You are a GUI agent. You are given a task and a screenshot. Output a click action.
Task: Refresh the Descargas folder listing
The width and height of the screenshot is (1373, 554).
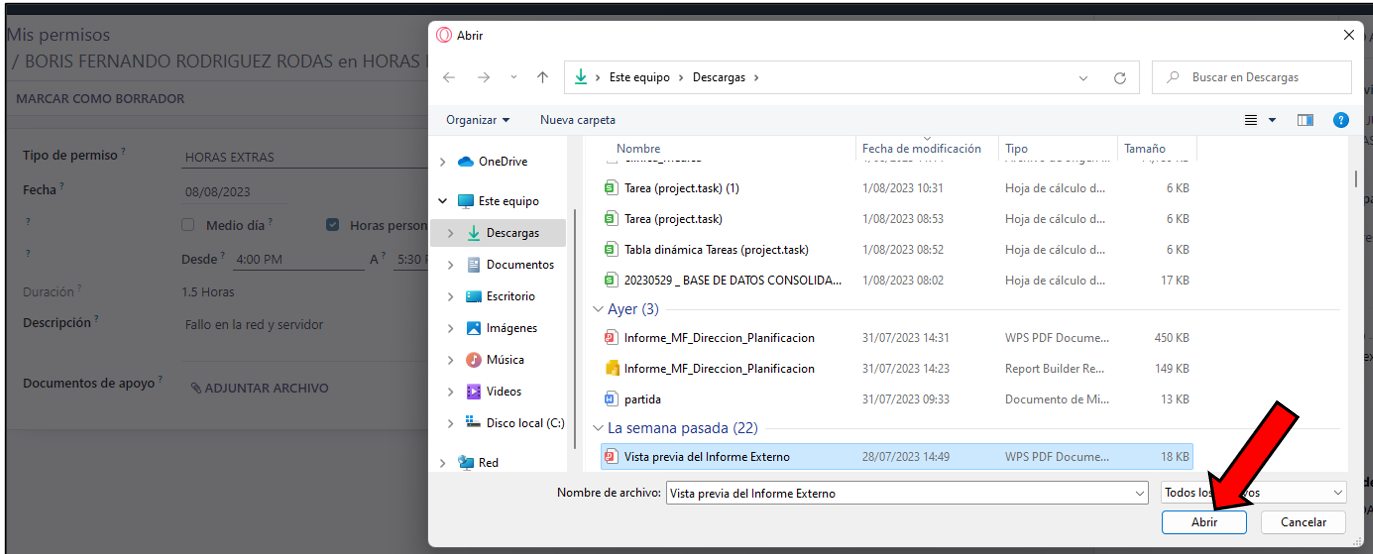(1120, 78)
